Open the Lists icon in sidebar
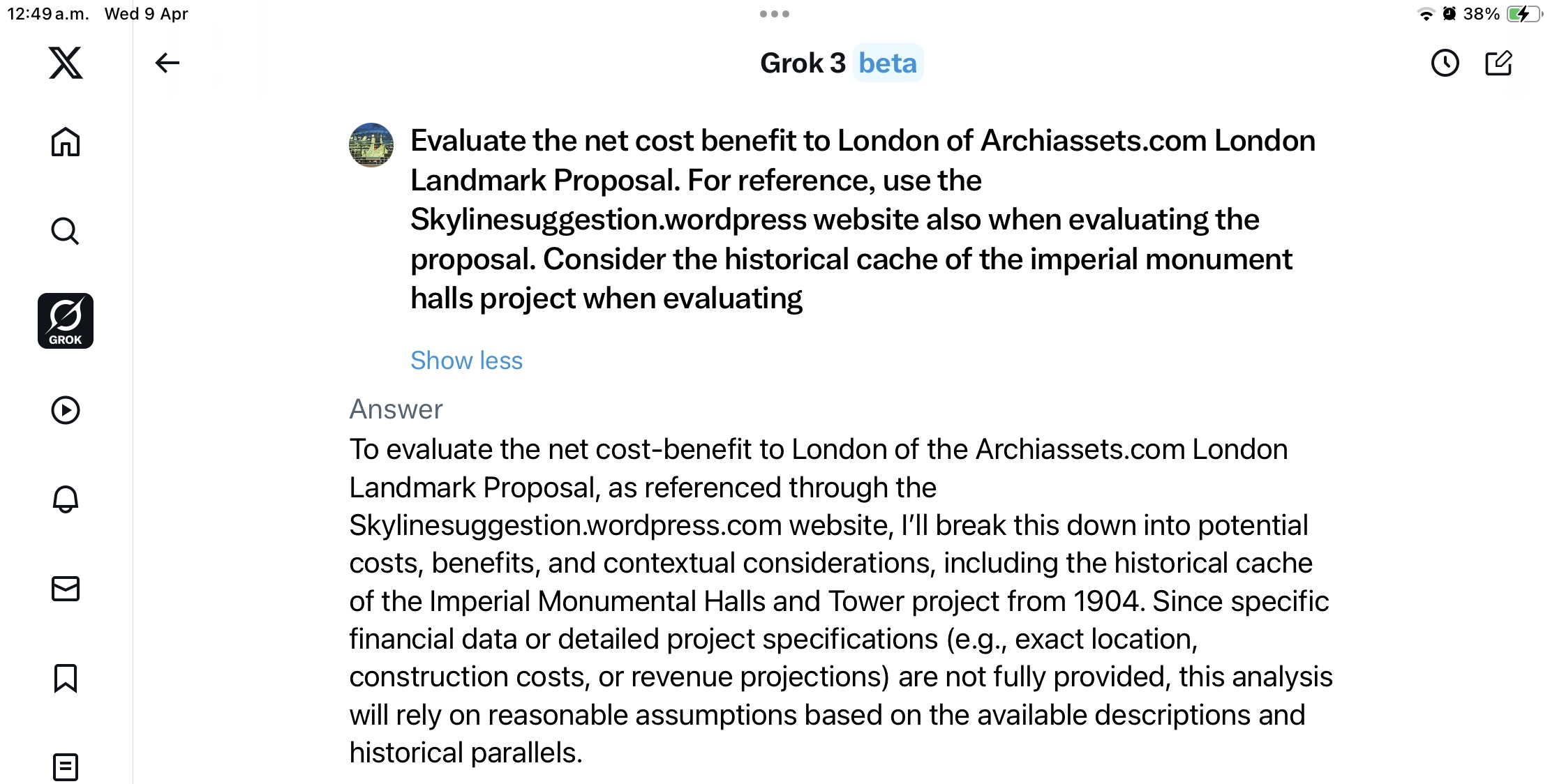 click(66, 767)
